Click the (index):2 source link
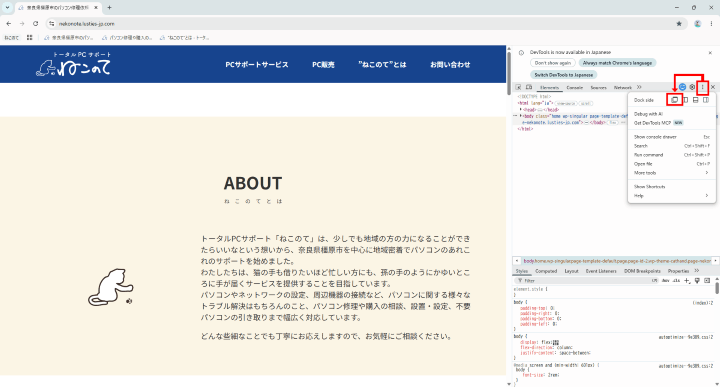This screenshot has width=720, height=387. click(x=703, y=303)
